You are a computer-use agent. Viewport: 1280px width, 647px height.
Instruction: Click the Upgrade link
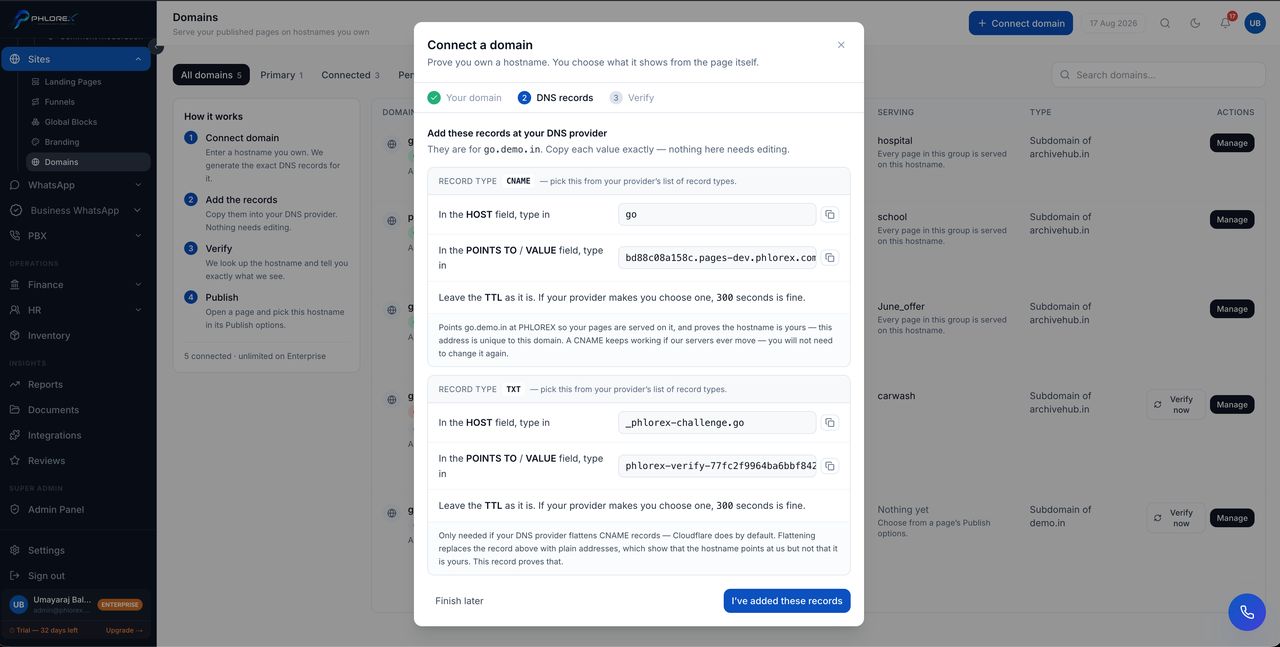point(124,631)
